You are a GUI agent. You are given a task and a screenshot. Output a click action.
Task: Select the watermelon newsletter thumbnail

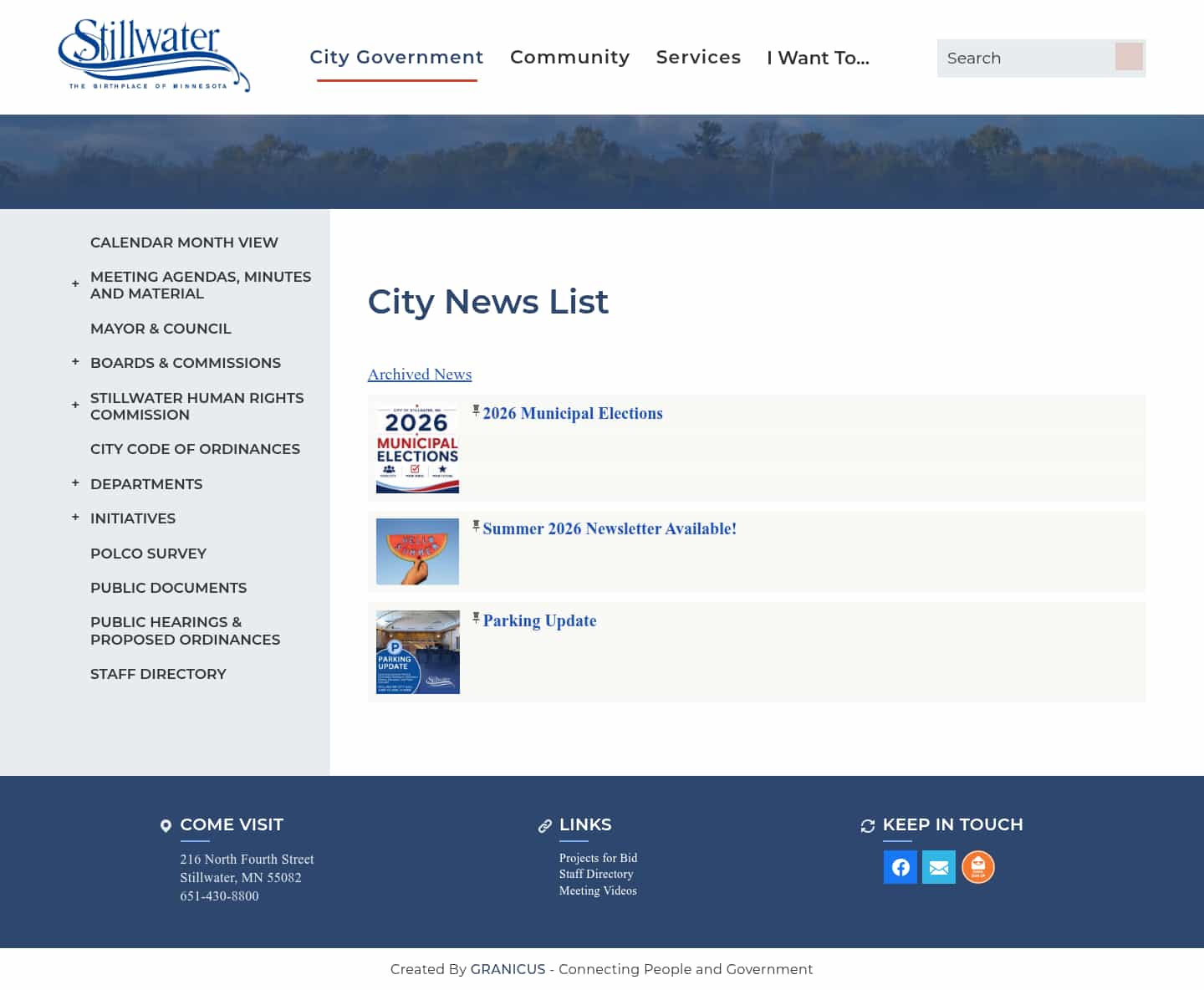pyautogui.click(x=417, y=552)
